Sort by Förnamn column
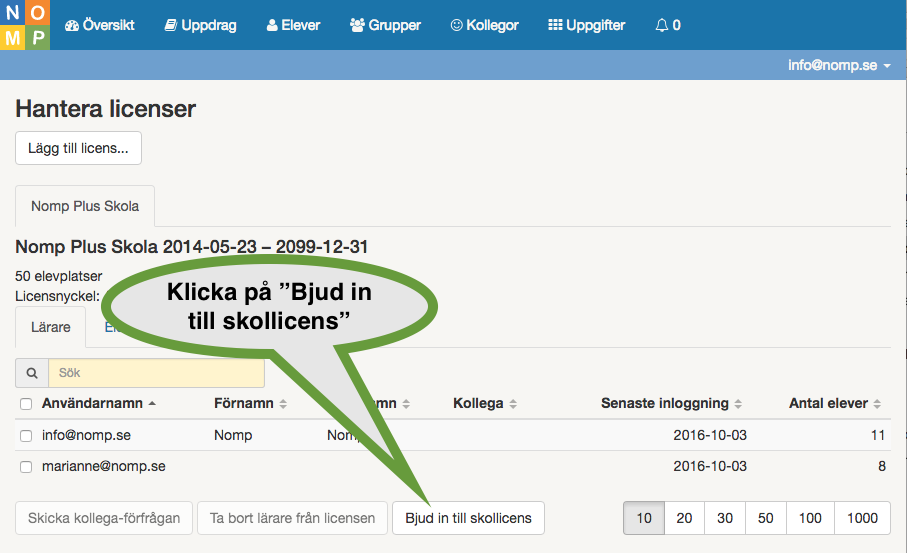907x553 pixels. click(x=250, y=403)
